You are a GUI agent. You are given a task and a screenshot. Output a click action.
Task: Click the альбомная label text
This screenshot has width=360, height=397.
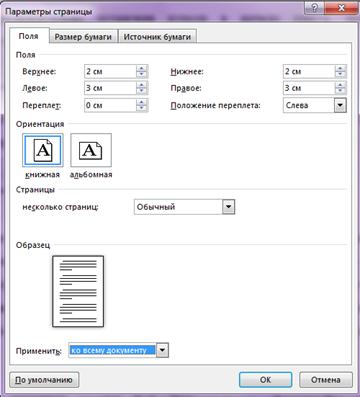pos(91,175)
